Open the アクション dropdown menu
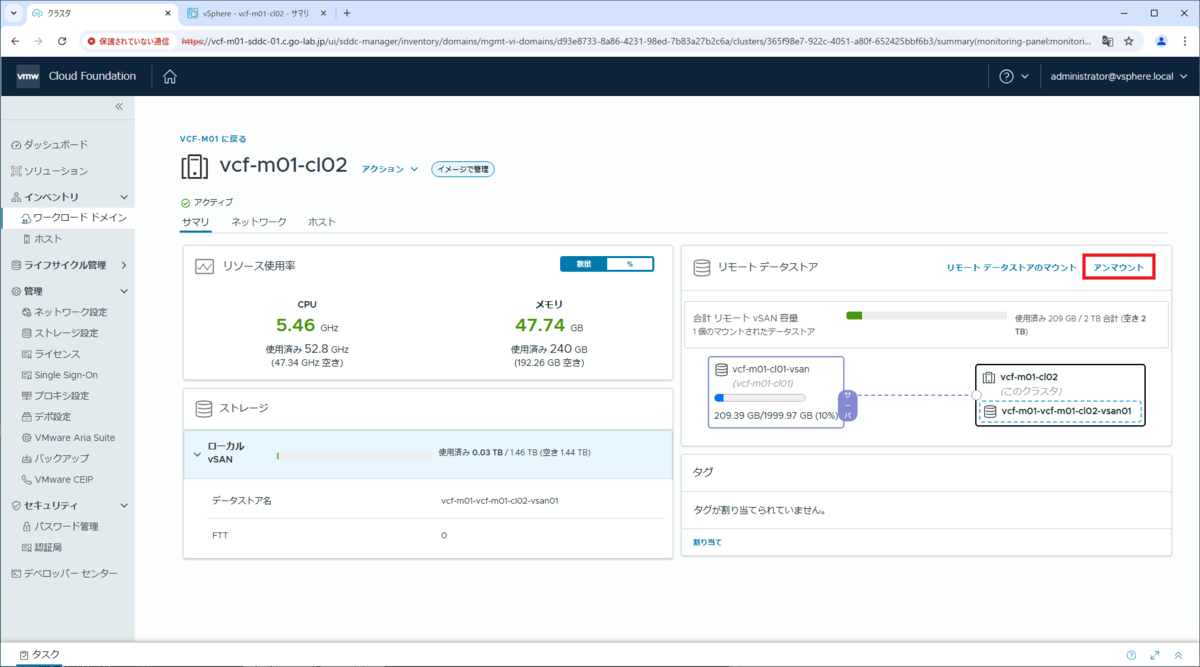This screenshot has height=667, width=1200. (x=390, y=169)
